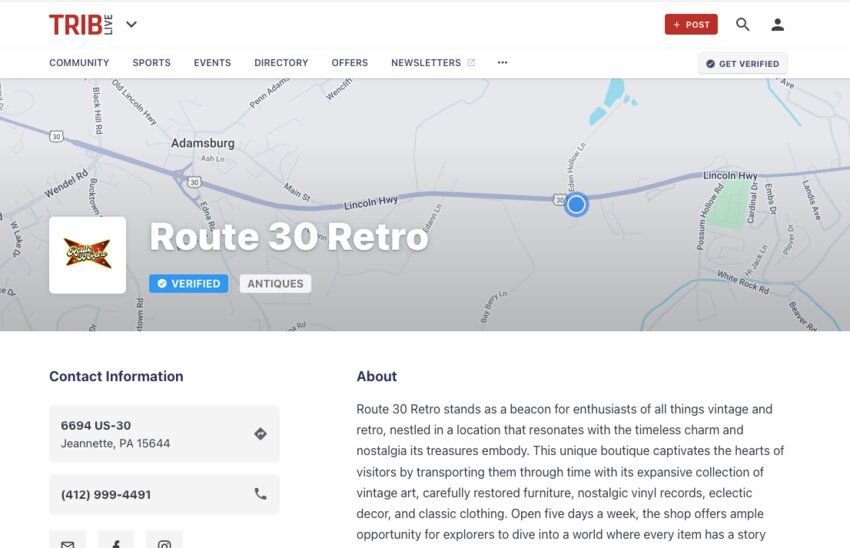Click the 6694 US-30 address card

pos(164,434)
